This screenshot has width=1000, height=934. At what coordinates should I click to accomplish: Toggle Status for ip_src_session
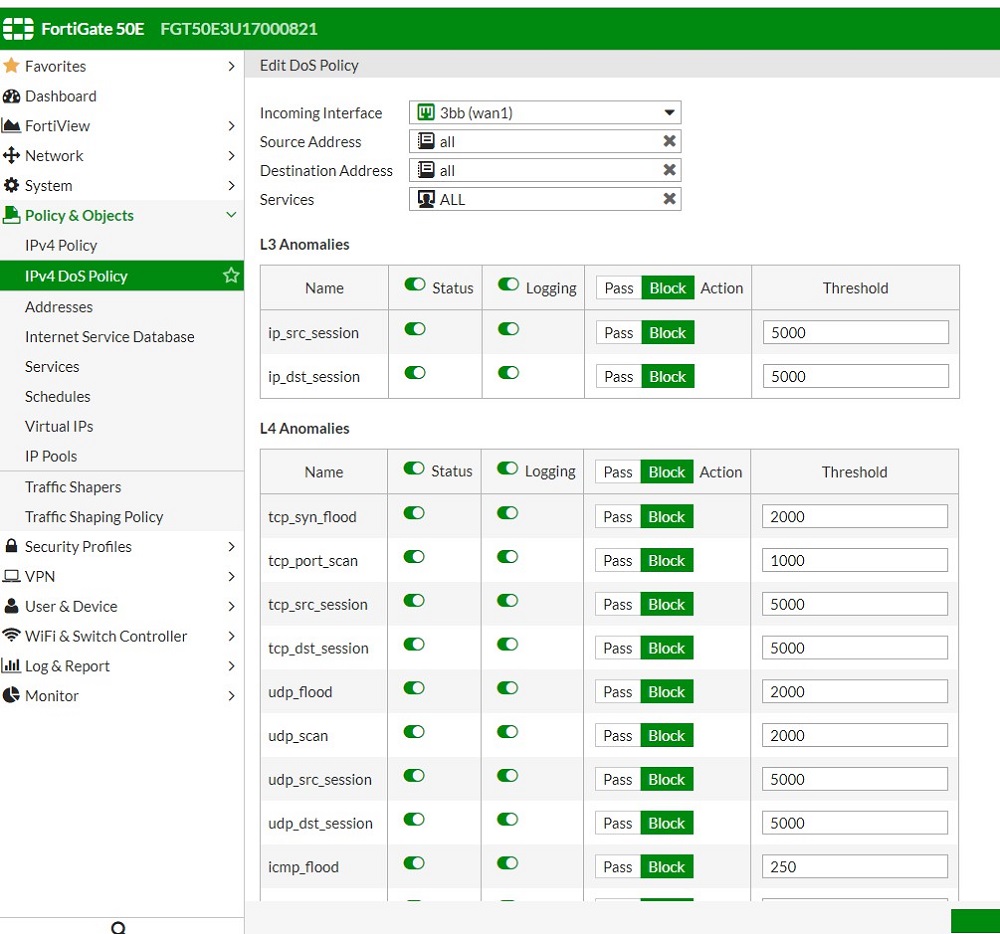coord(415,330)
